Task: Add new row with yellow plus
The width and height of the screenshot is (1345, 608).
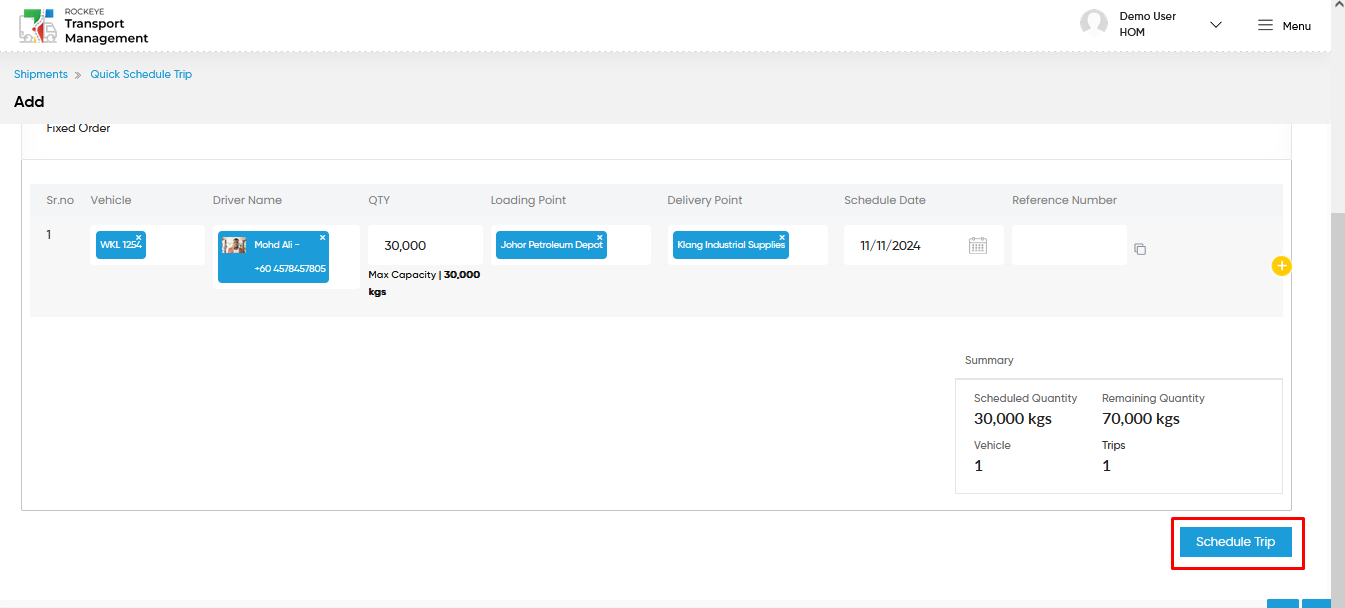Action: (1282, 266)
